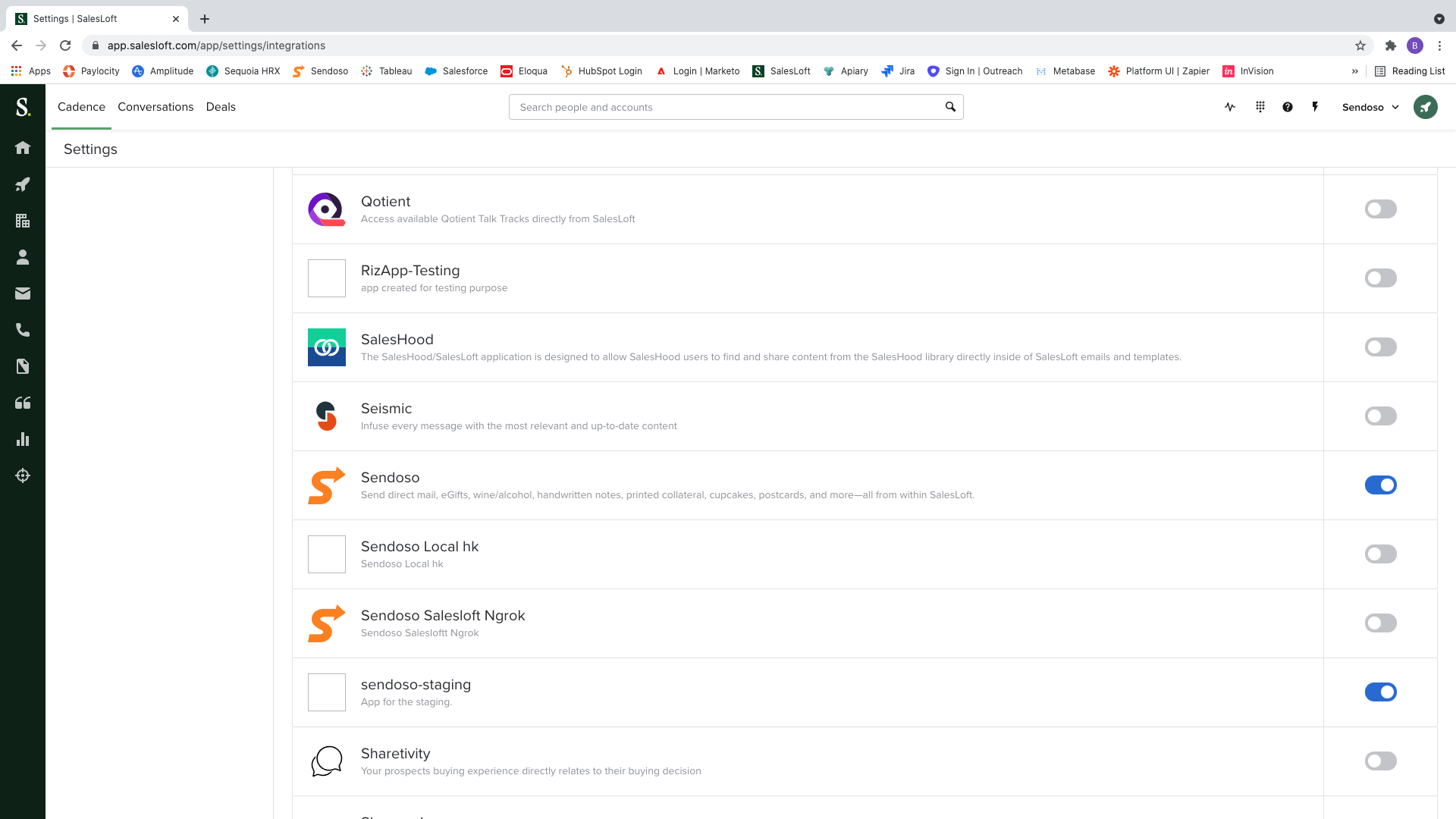Open the Emails envelope icon
Image resolution: width=1456 pixels, height=819 pixels.
(x=23, y=293)
